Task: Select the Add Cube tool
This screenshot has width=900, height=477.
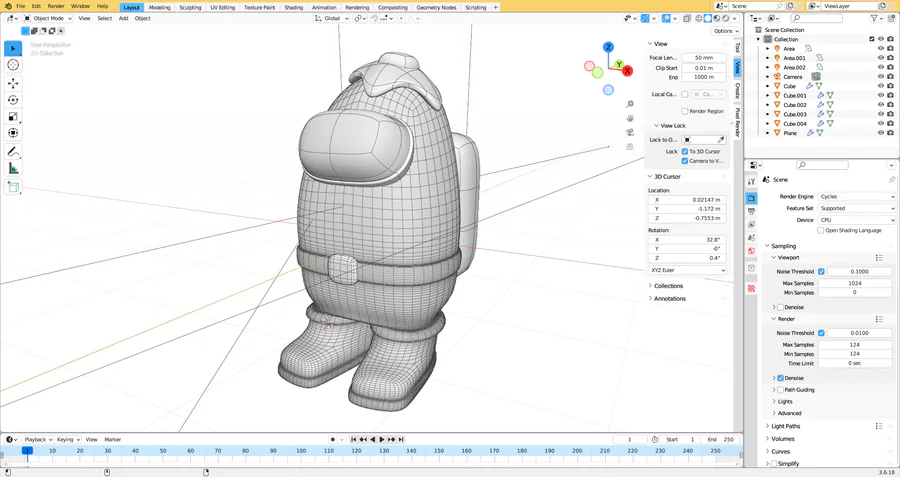Action: click(x=13, y=187)
